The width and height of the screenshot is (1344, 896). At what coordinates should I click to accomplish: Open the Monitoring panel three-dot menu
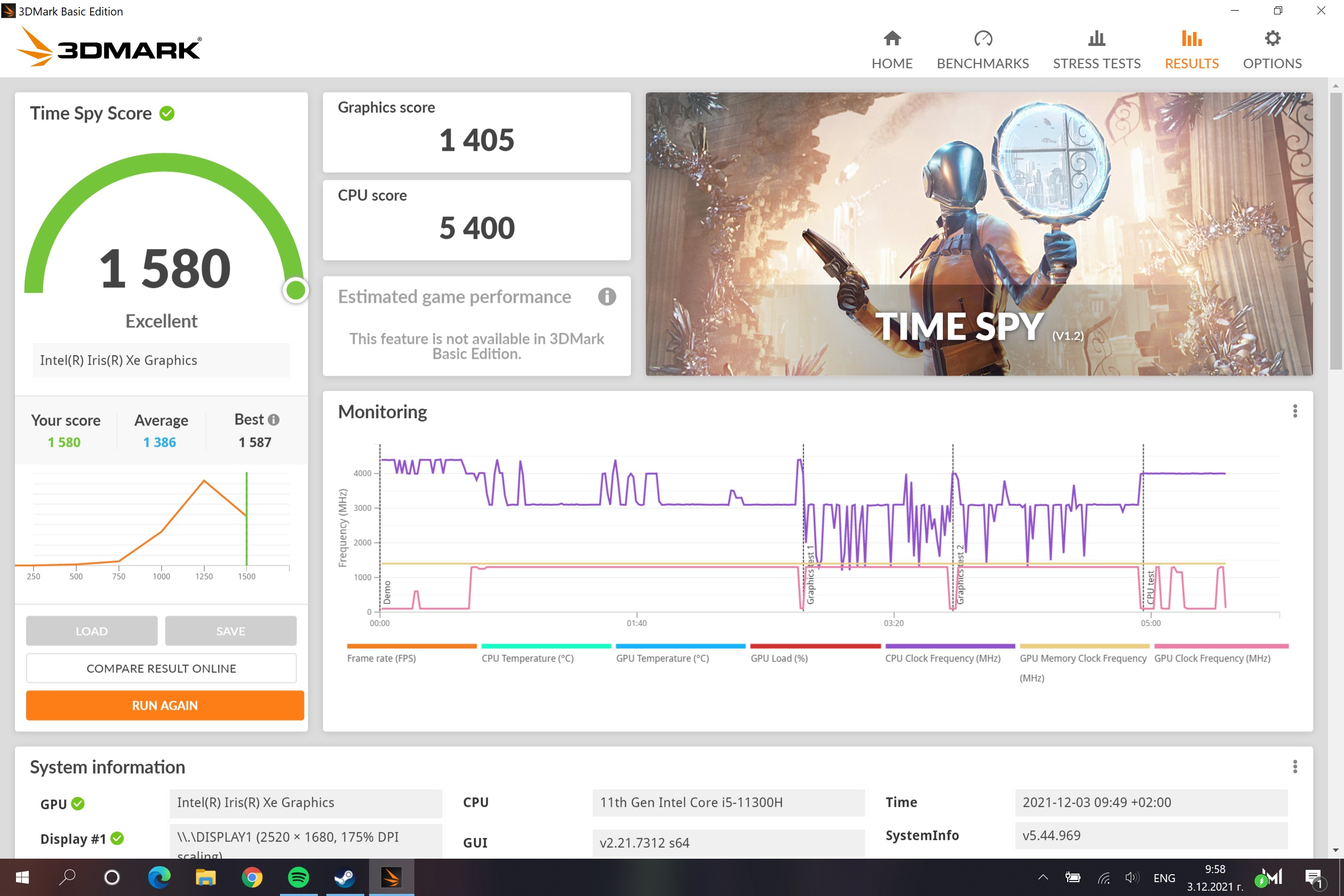(x=1295, y=411)
